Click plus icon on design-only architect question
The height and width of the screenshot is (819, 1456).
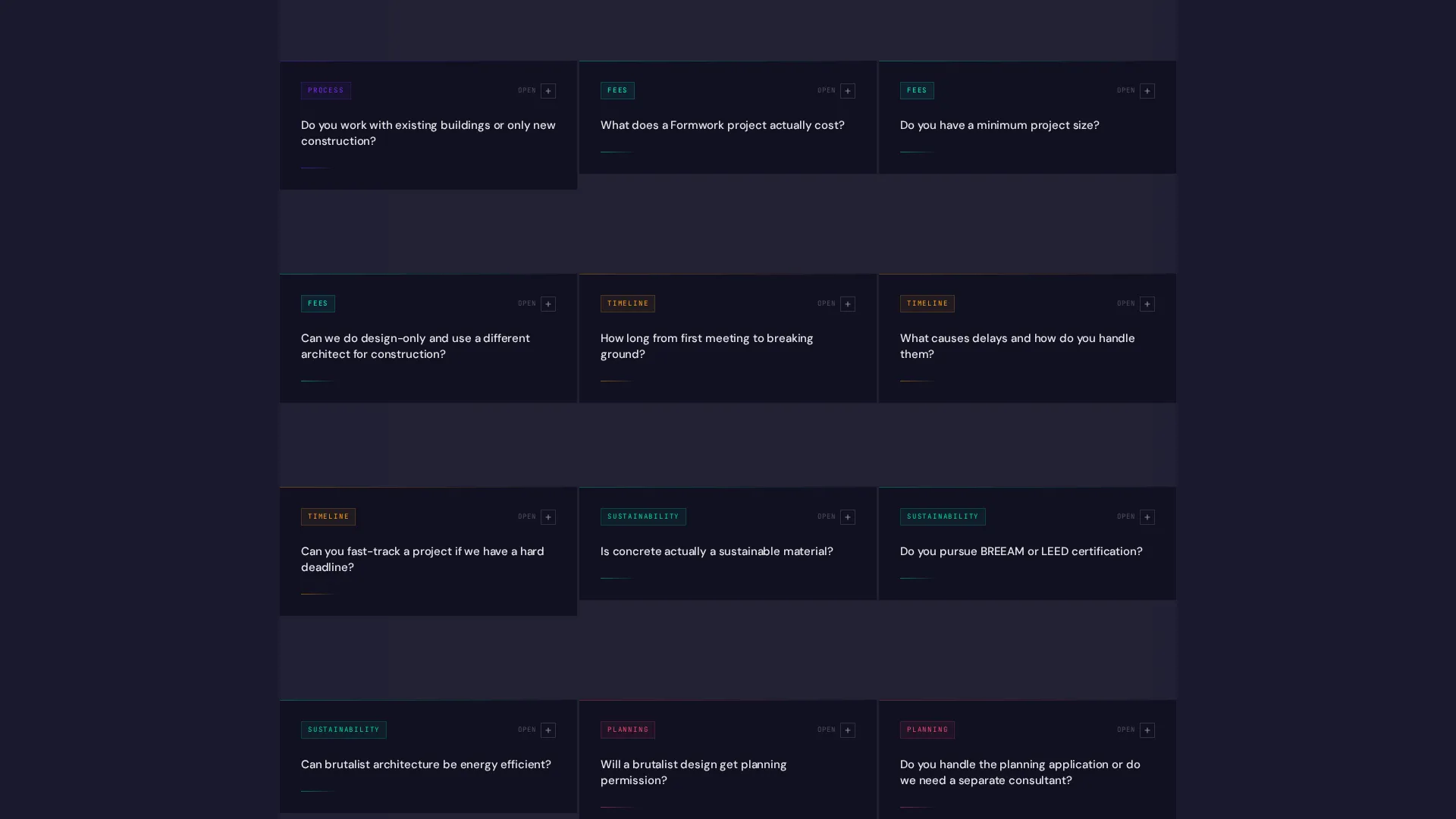click(548, 304)
